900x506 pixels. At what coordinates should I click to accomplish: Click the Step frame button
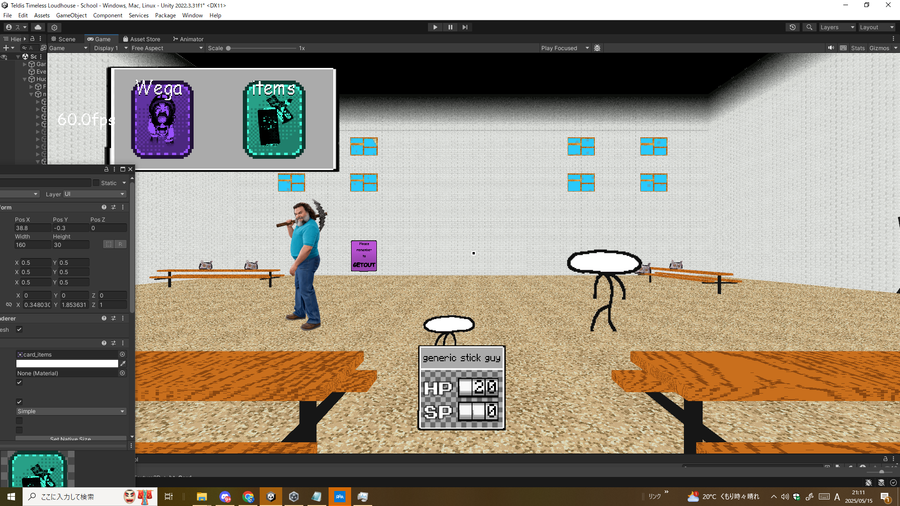pos(465,27)
